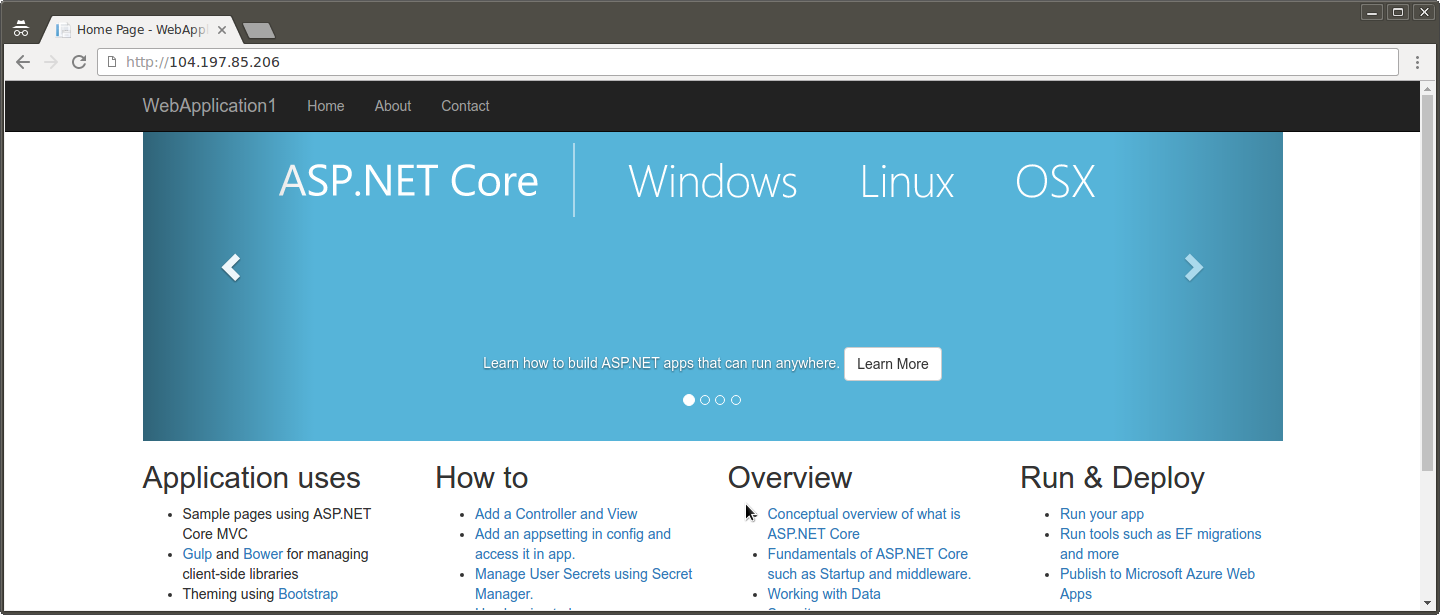Click the Linux text in banner
Image resolution: width=1440 pixels, height=615 pixels.
click(907, 182)
